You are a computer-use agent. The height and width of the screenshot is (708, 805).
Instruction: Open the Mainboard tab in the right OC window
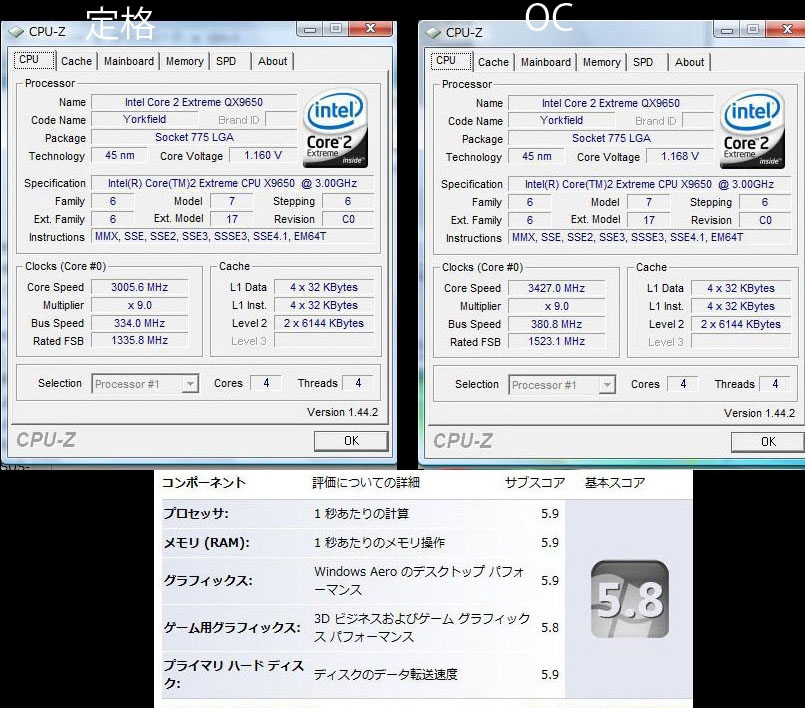pos(546,62)
